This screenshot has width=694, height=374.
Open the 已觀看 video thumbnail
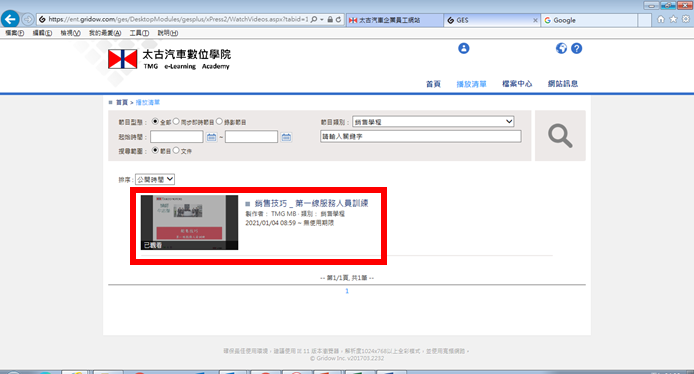(189, 222)
